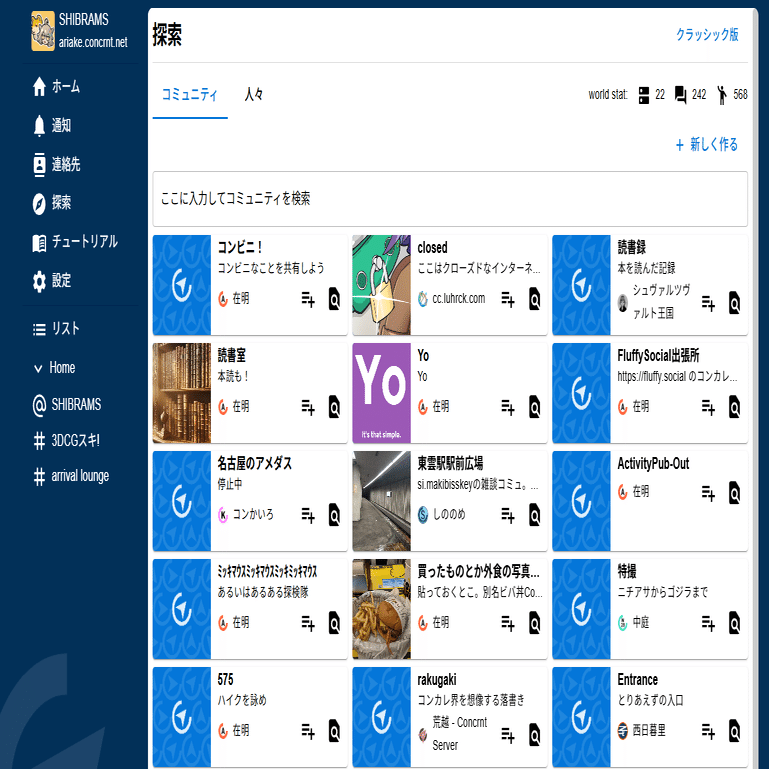Click 新しく作る to create a community

[x=707, y=144]
